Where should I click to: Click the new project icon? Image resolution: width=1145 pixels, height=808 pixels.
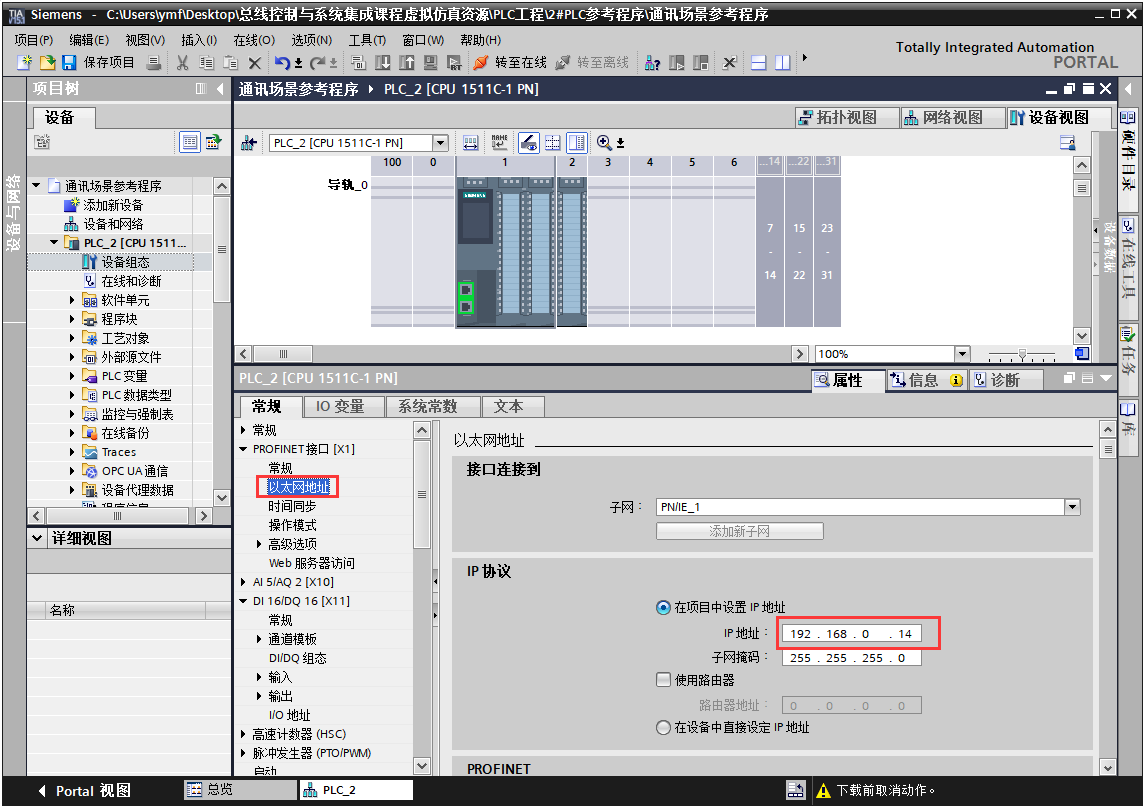click(x=24, y=63)
